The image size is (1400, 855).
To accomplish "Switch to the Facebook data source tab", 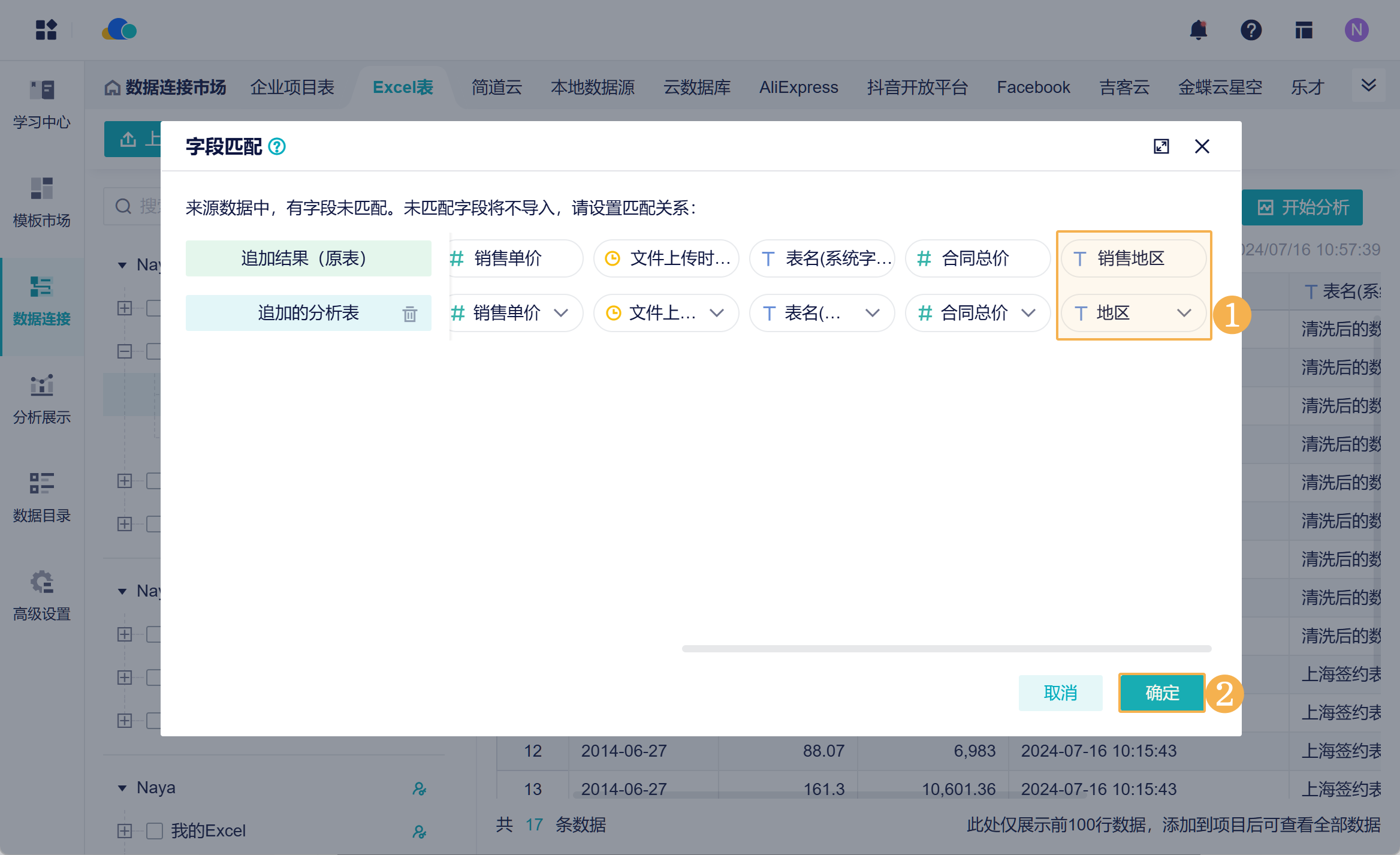I will 1033,88.
